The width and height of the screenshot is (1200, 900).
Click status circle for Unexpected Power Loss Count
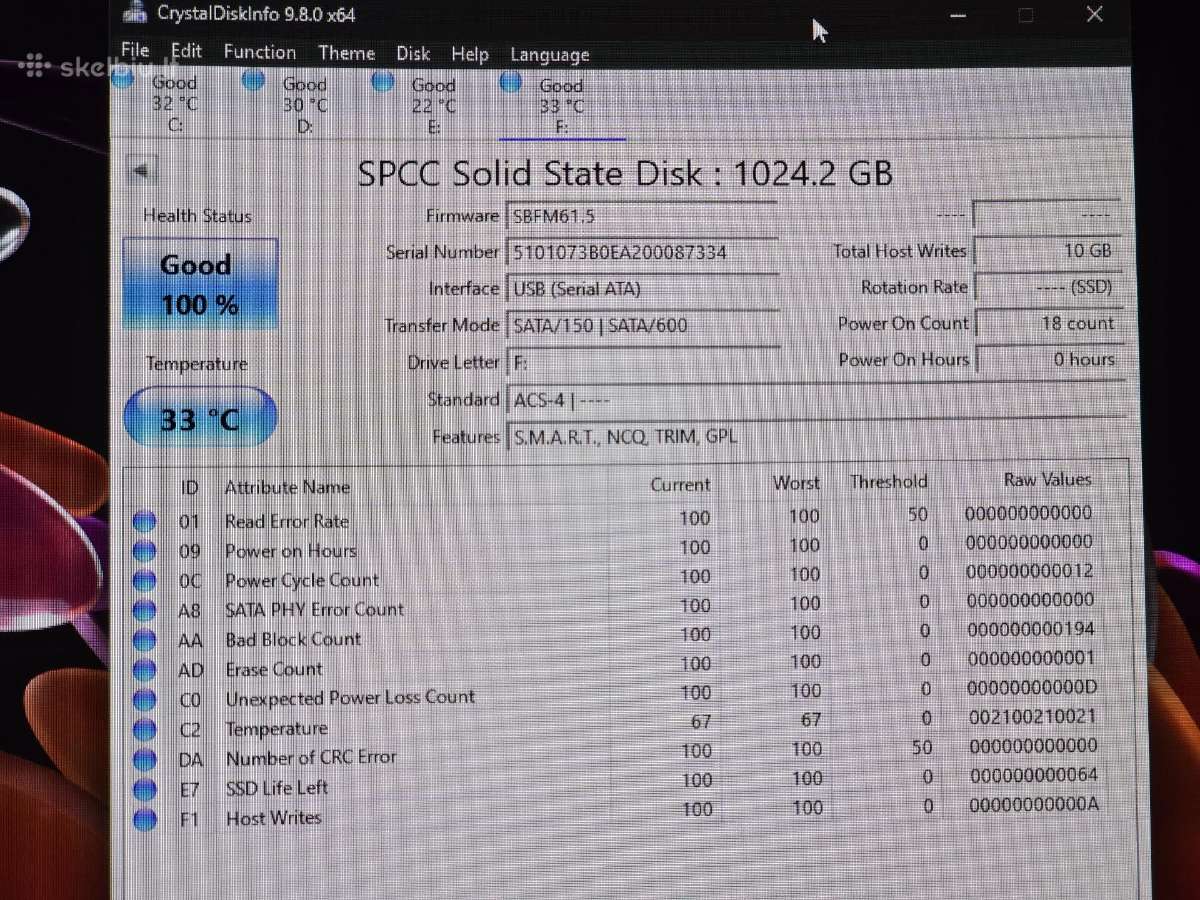click(145, 700)
